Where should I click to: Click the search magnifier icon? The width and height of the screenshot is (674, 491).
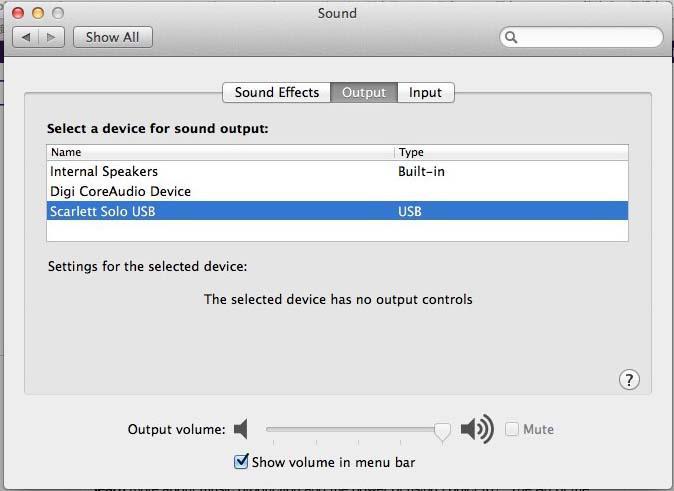click(x=511, y=38)
